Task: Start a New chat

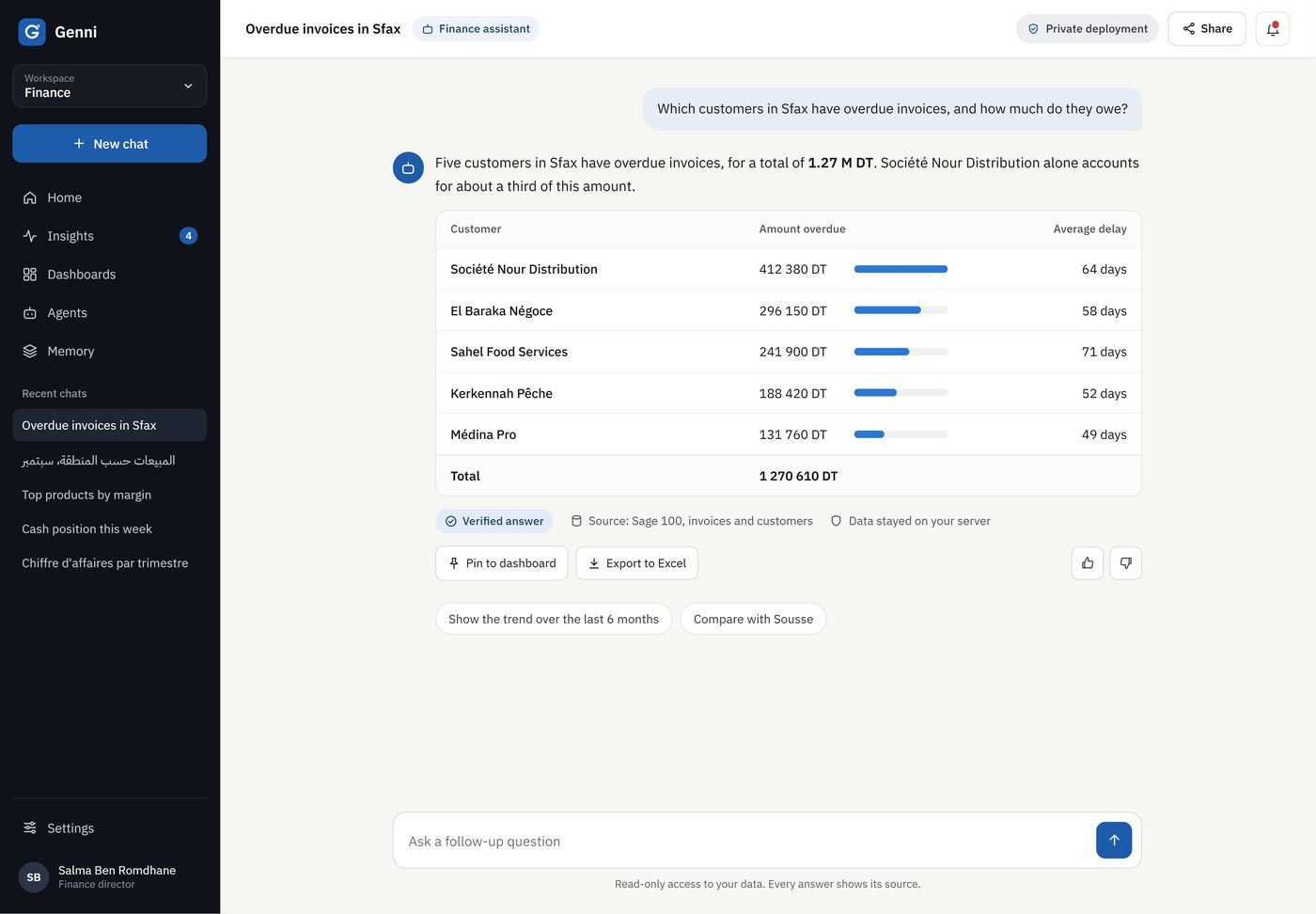Action: 109,144
